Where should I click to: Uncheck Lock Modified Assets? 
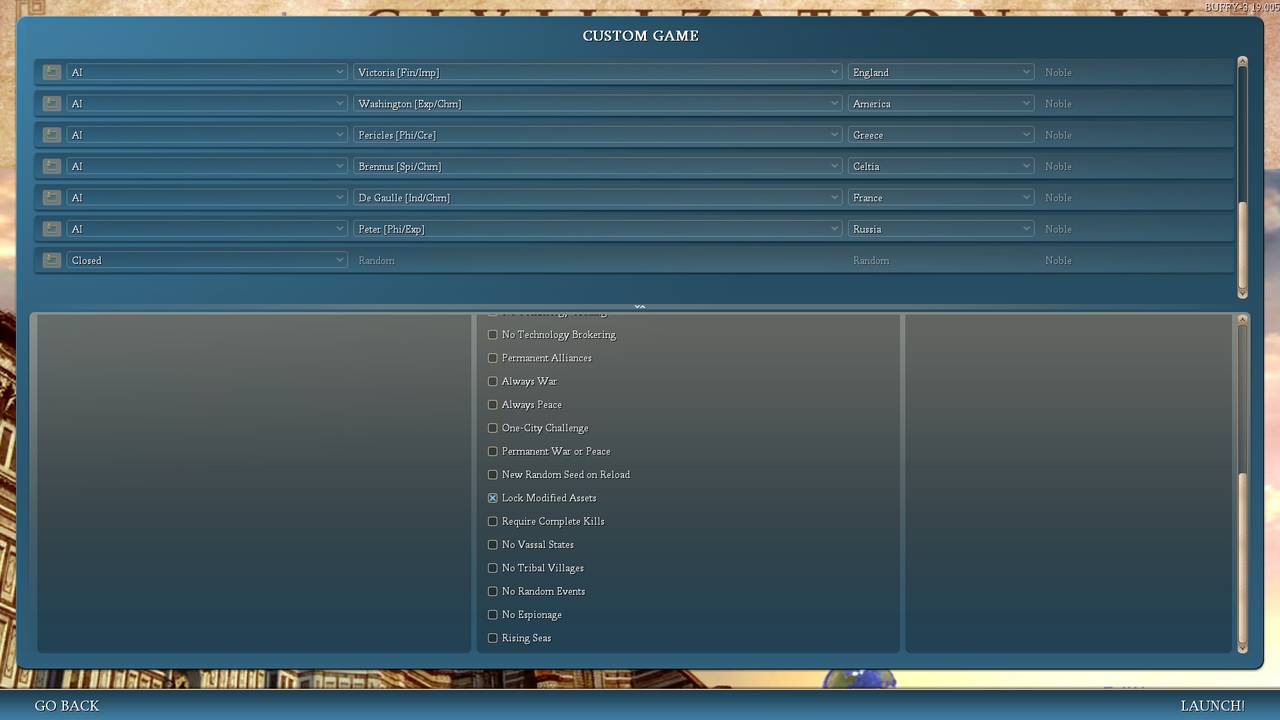(x=492, y=498)
